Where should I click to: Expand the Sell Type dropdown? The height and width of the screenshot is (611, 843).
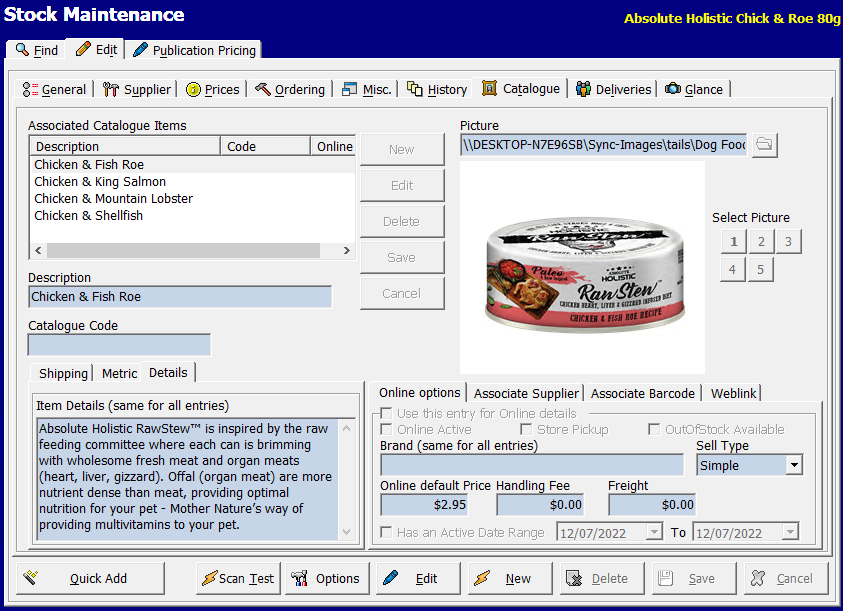(x=793, y=465)
